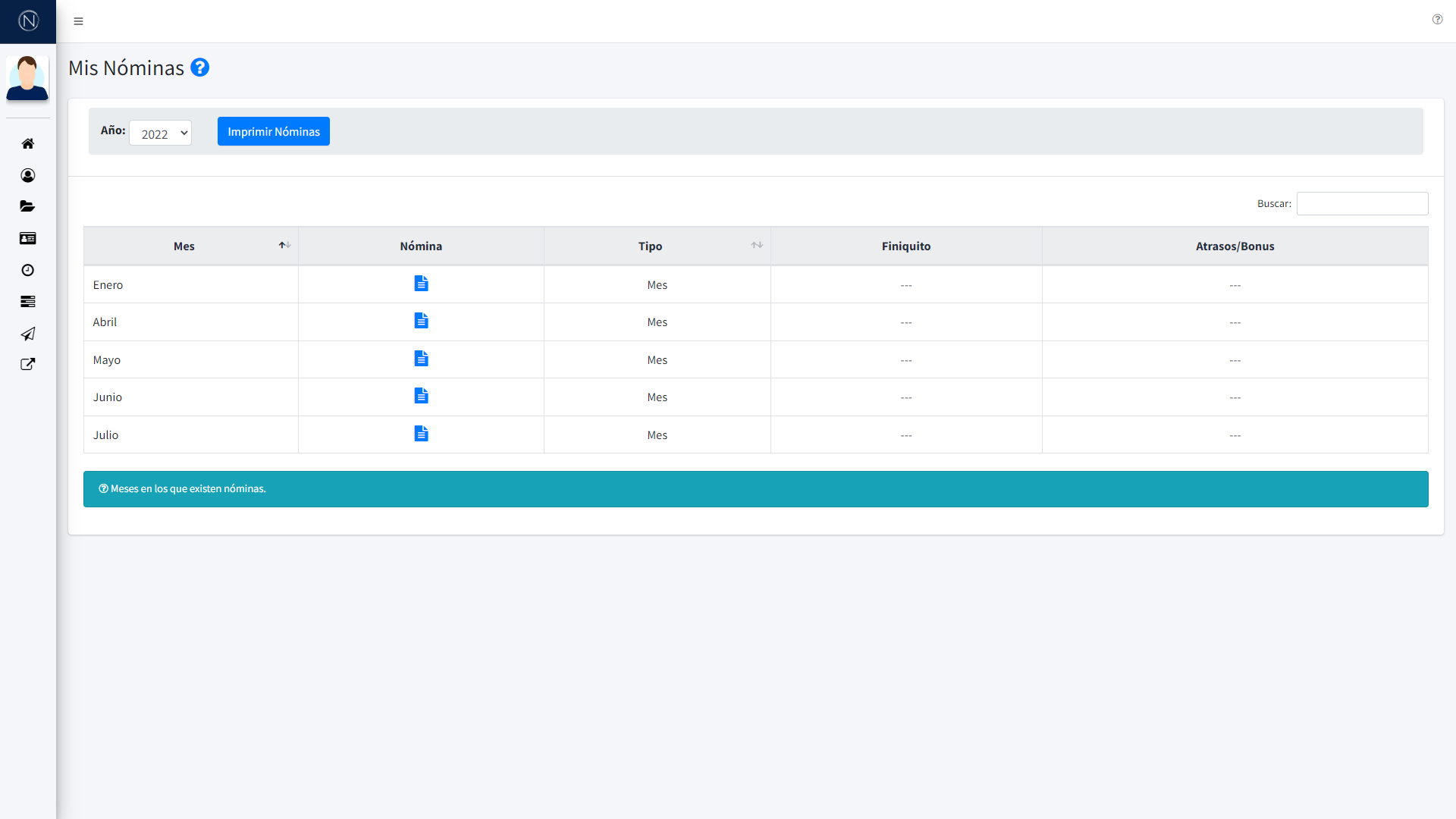Click the top-right help question icon
The image size is (1456, 819).
[x=1437, y=20]
